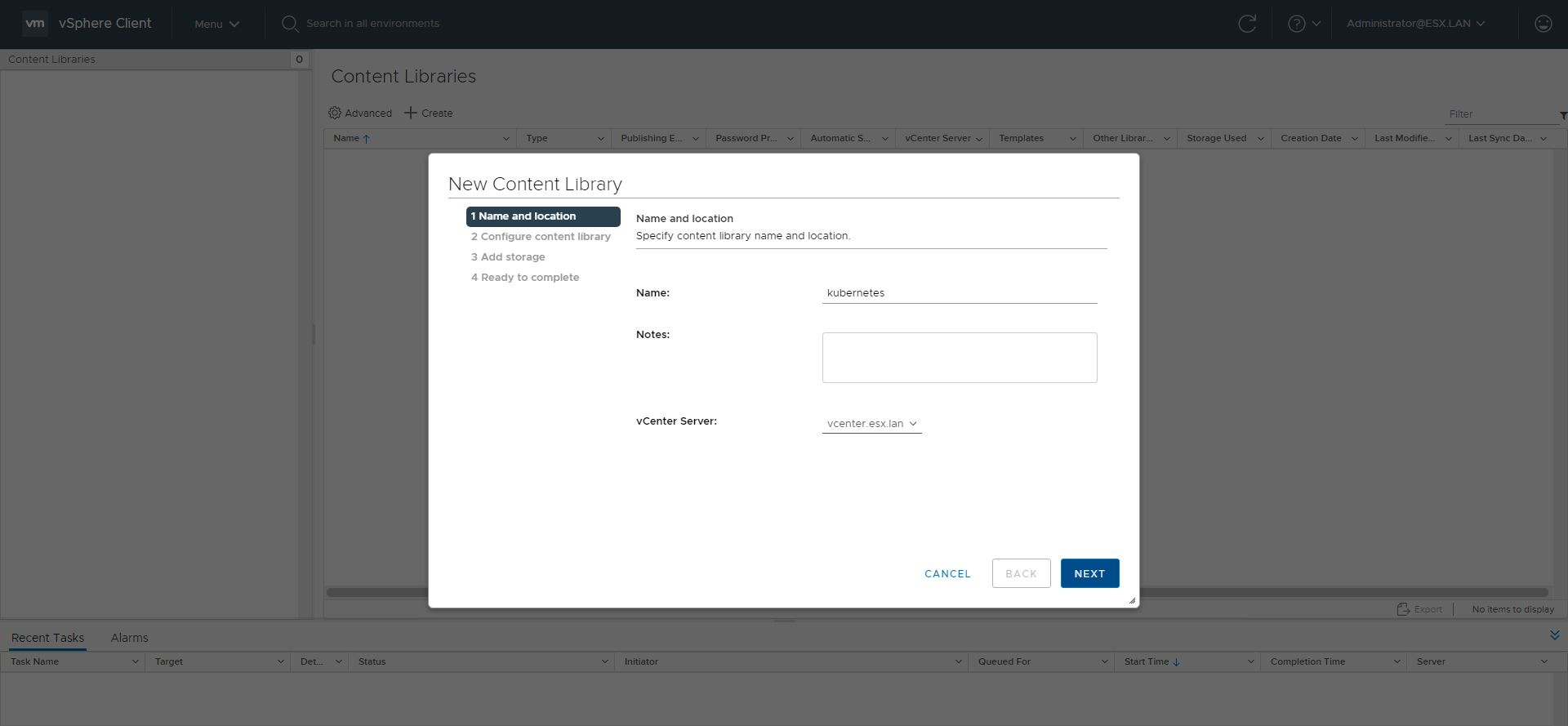Click the search magnifier icon
The image size is (1568, 726).
(290, 24)
